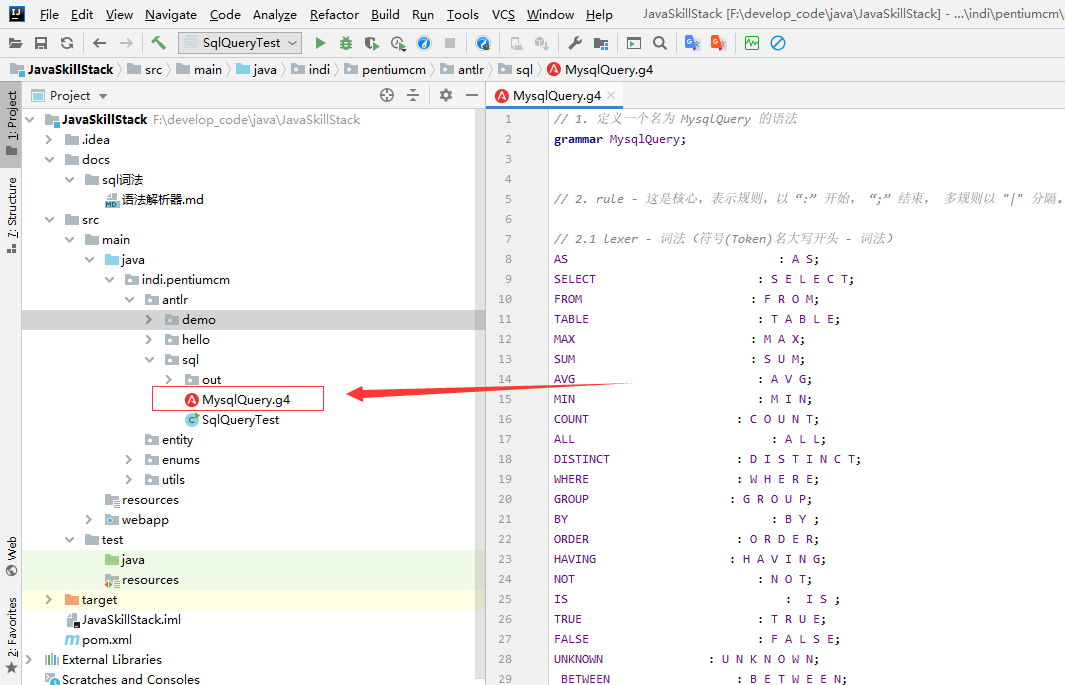Start debugging with the green bug icon
This screenshot has width=1065, height=685.
coord(346,43)
